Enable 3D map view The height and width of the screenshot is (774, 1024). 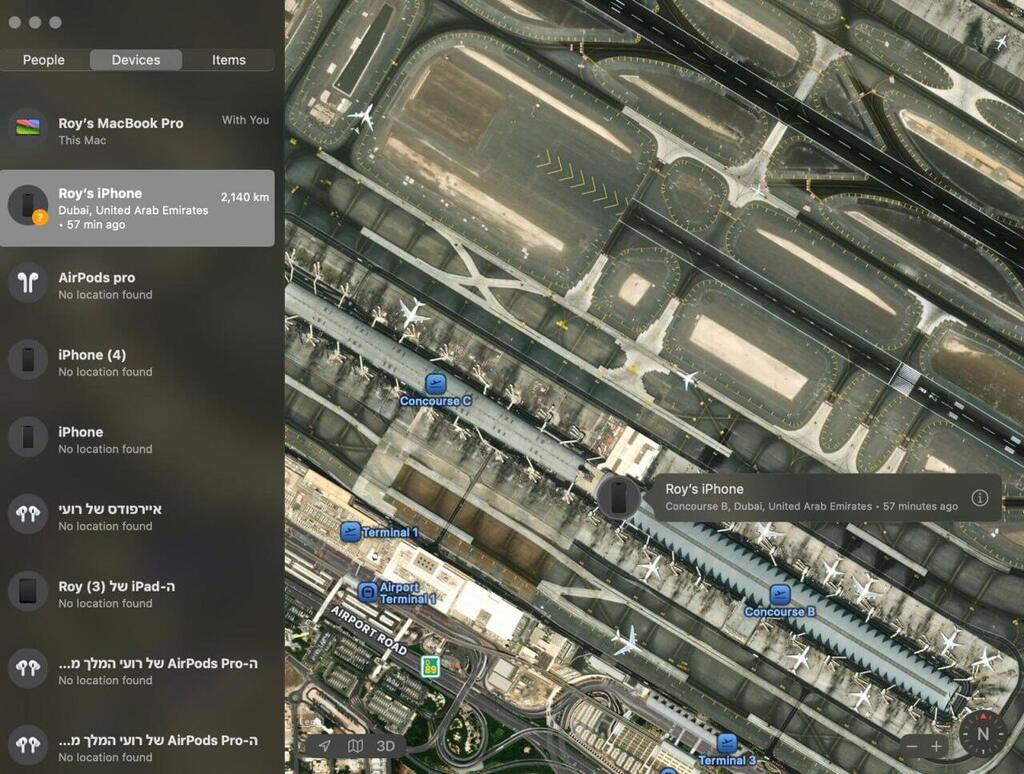385,745
